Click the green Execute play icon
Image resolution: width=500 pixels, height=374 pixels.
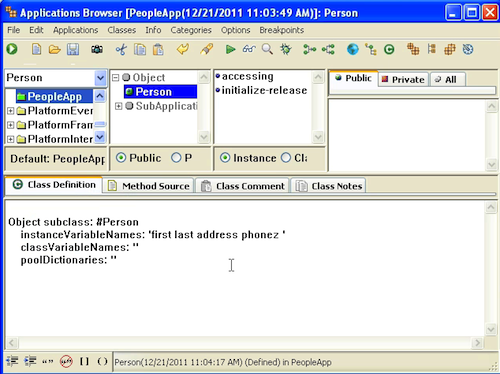230,50
